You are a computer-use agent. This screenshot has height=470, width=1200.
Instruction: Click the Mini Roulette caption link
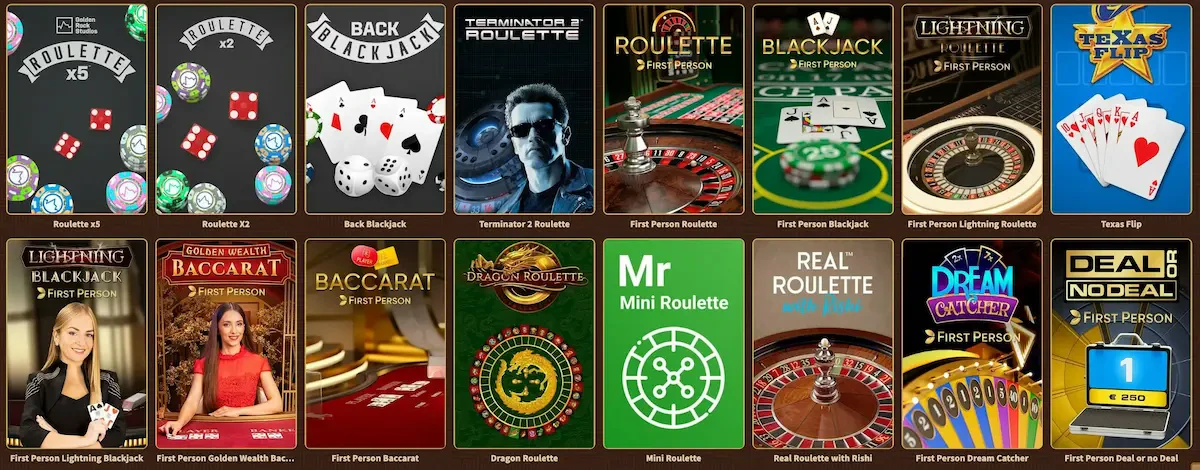tap(674, 459)
